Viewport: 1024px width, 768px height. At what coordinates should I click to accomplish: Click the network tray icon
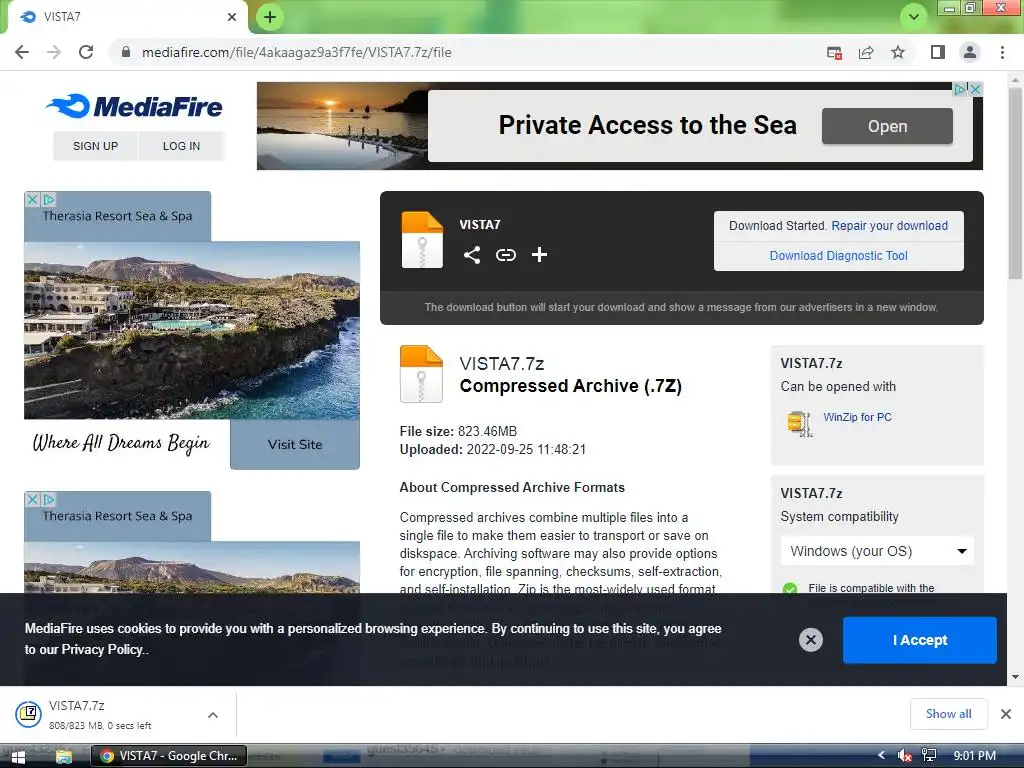tap(929, 756)
